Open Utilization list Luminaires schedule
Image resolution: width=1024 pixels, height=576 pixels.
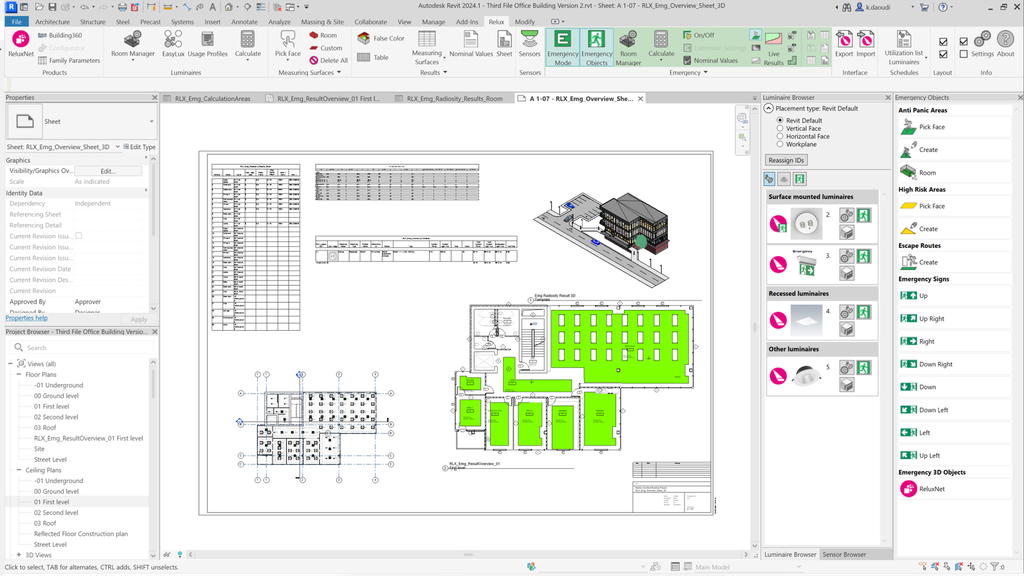(x=904, y=47)
